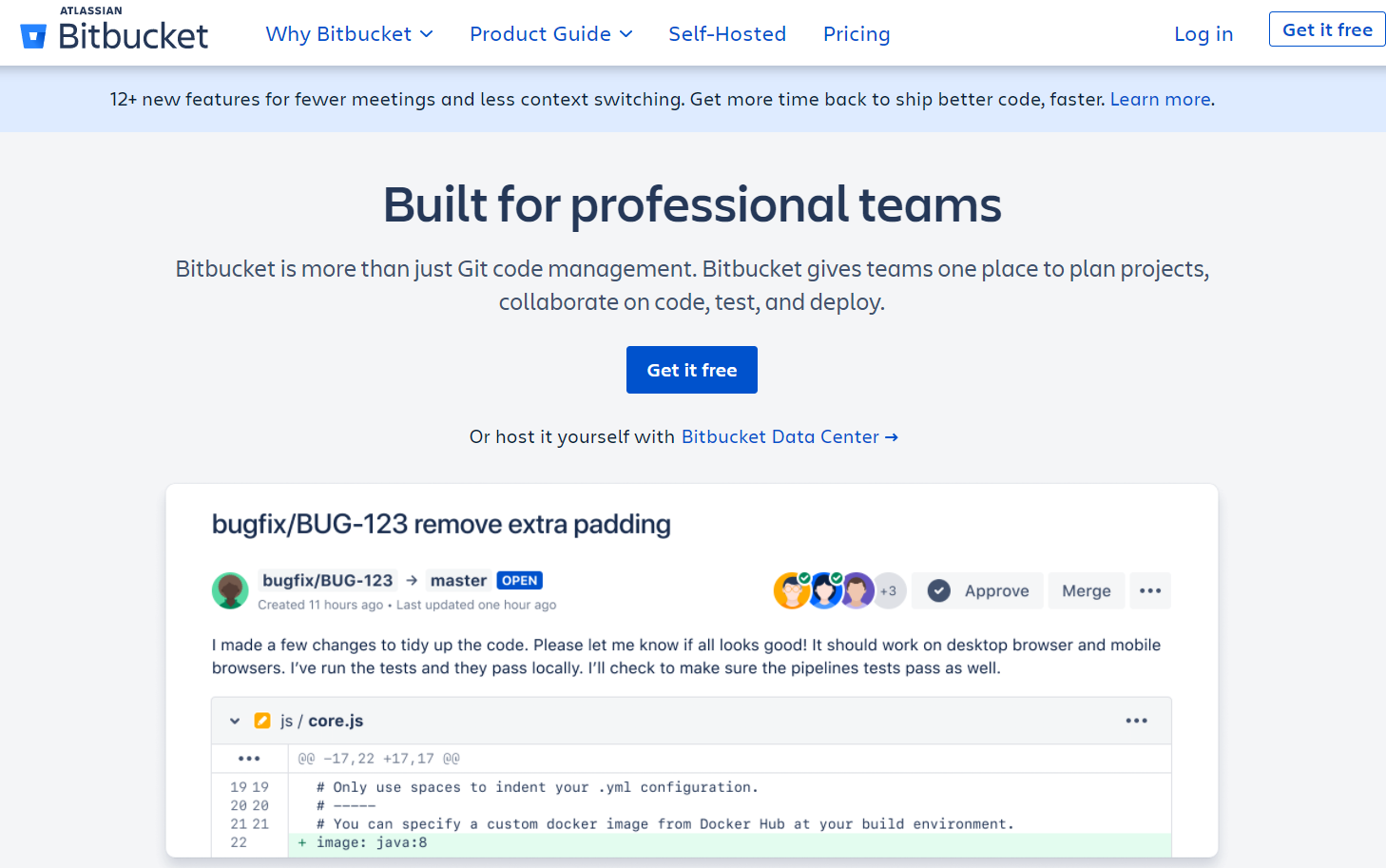Click the pull request author's avatar
This screenshot has height=868, width=1386.
(x=230, y=590)
